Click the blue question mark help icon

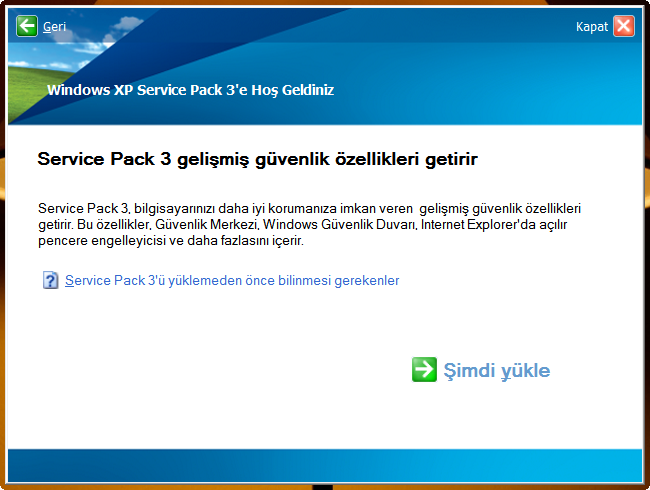[x=51, y=281]
